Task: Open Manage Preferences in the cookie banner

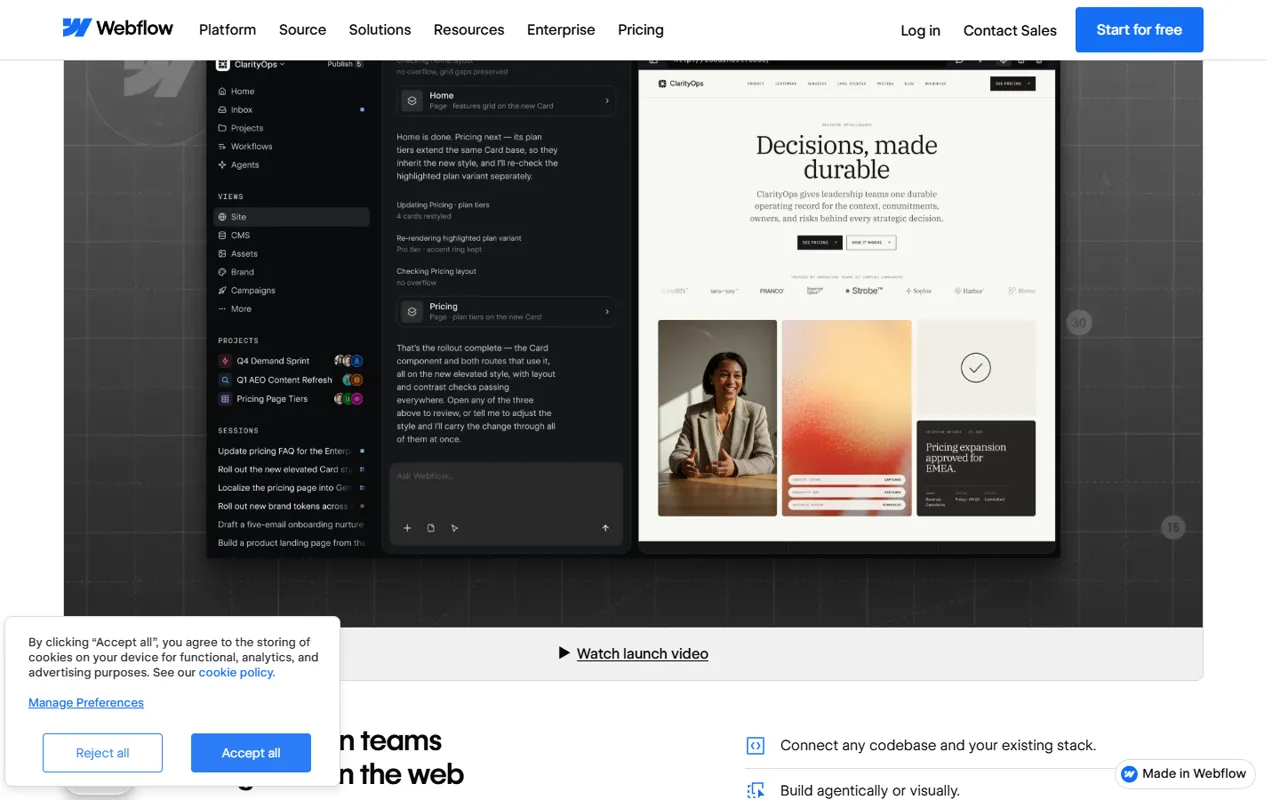Action: pyautogui.click(x=86, y=703)
